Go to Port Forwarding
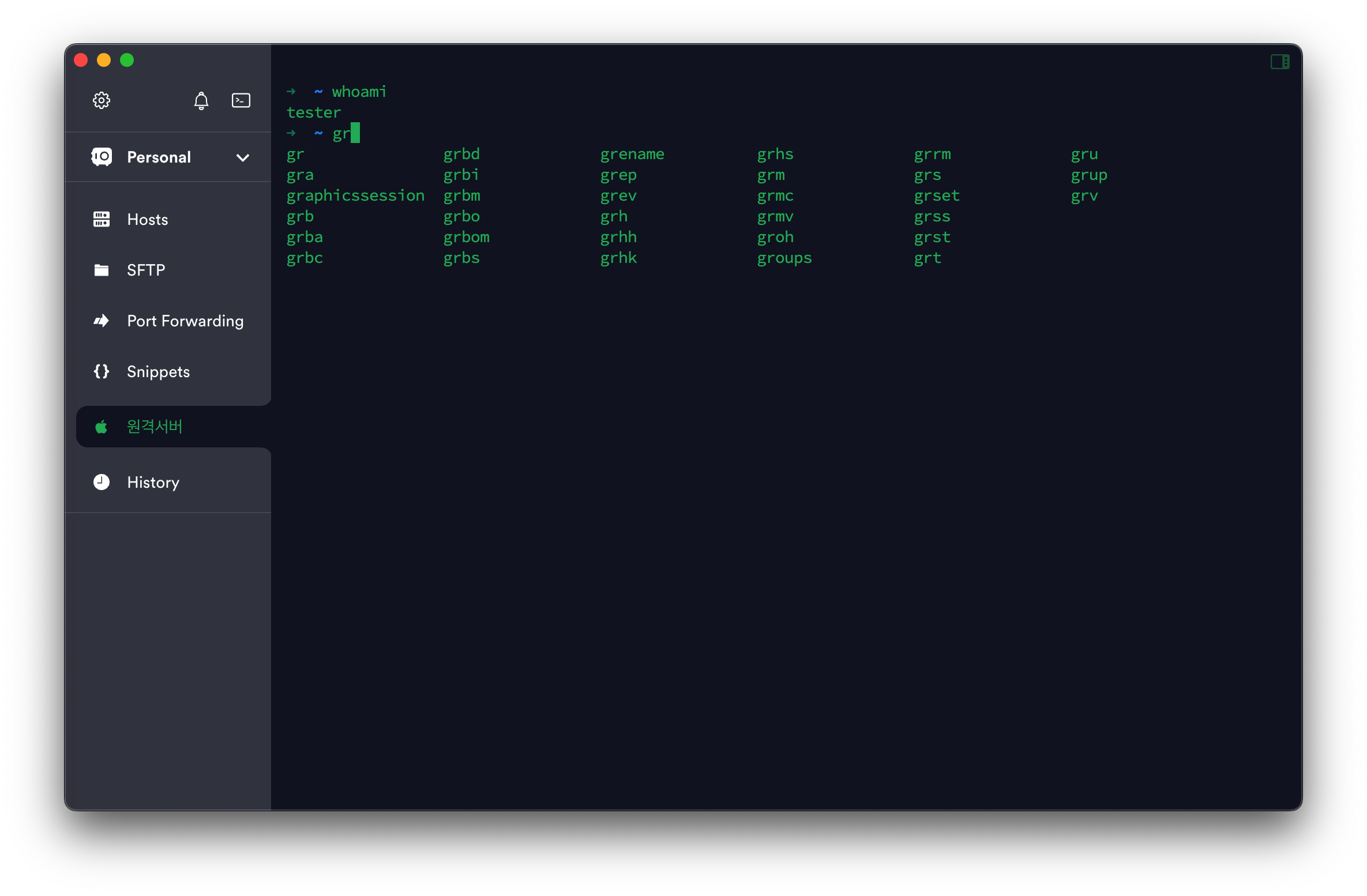This screenshot has height=896, width=1367. 185,321
